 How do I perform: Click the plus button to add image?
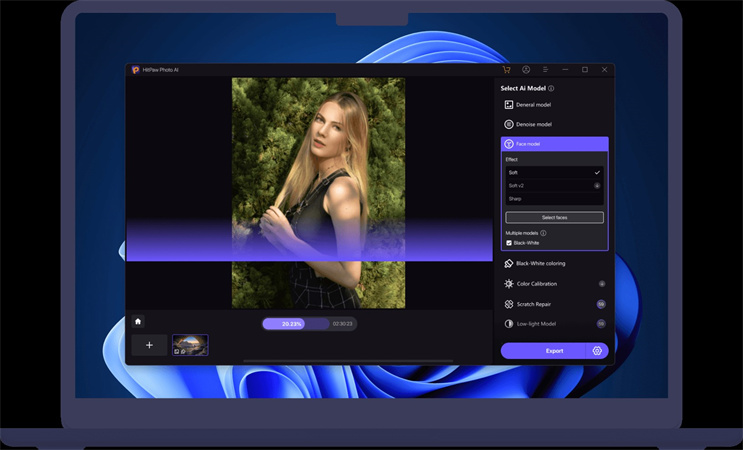point(149,345)
